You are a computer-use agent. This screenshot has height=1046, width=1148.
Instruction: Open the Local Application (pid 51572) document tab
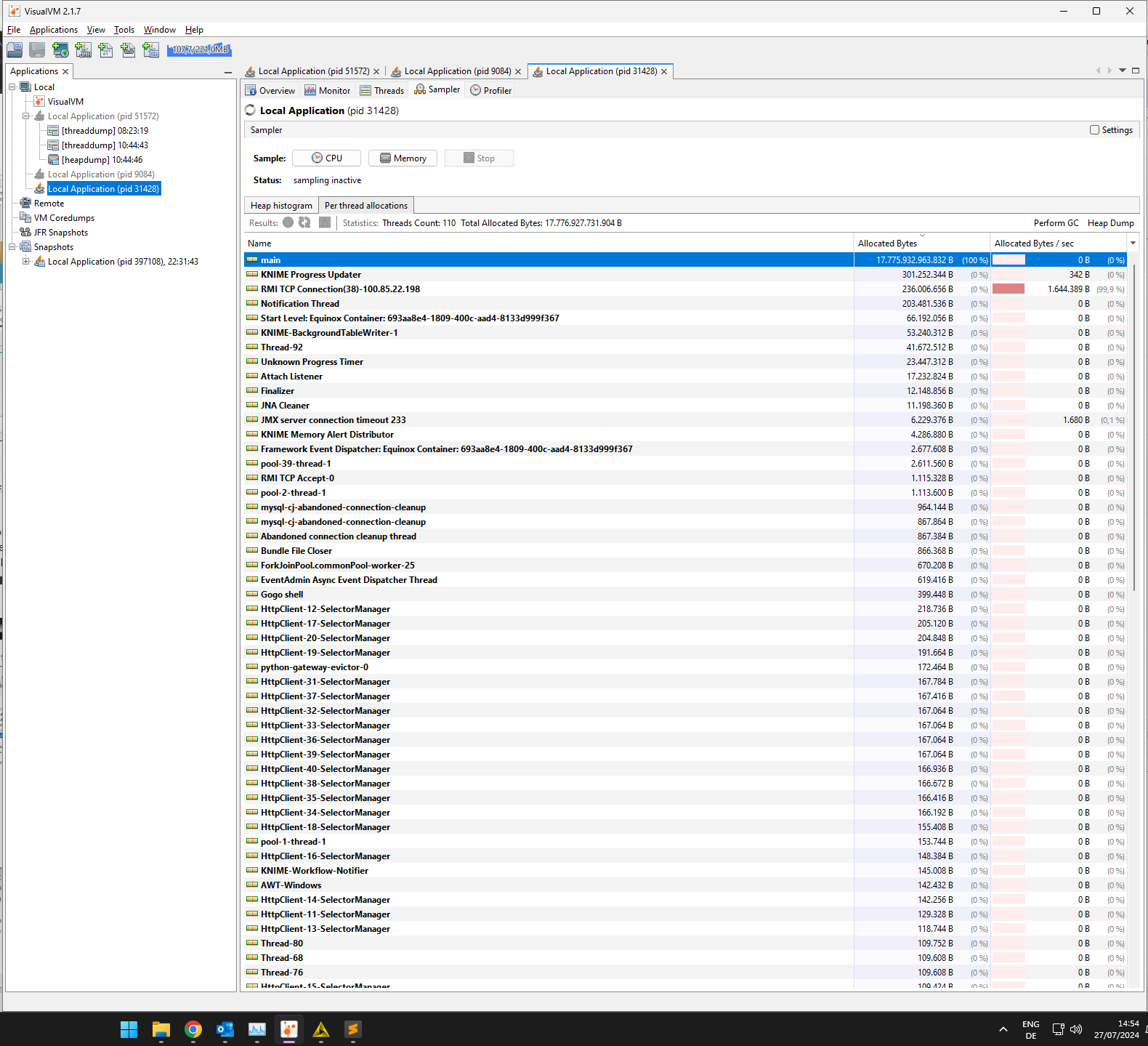pyautogui.click(x=313, y=71)
